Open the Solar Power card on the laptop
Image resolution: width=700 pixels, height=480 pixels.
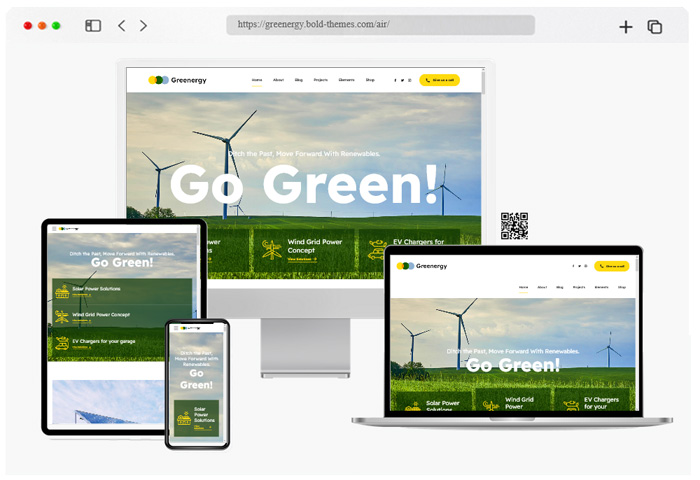coord(434,400)
